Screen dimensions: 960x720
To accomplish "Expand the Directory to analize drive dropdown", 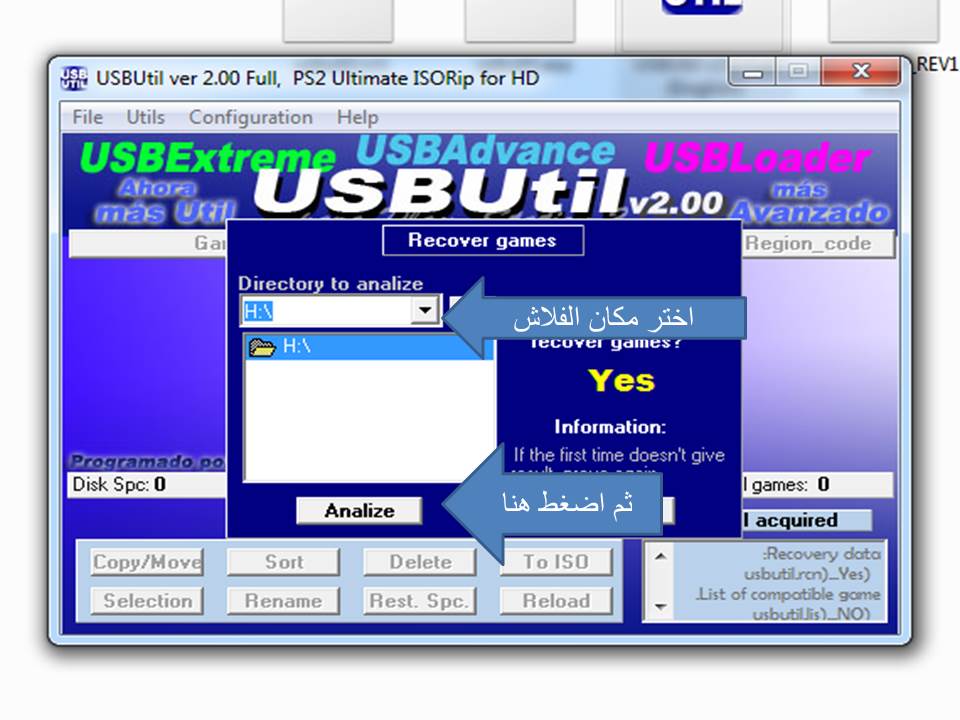I will pyautogui.click(x=424, y=311).
